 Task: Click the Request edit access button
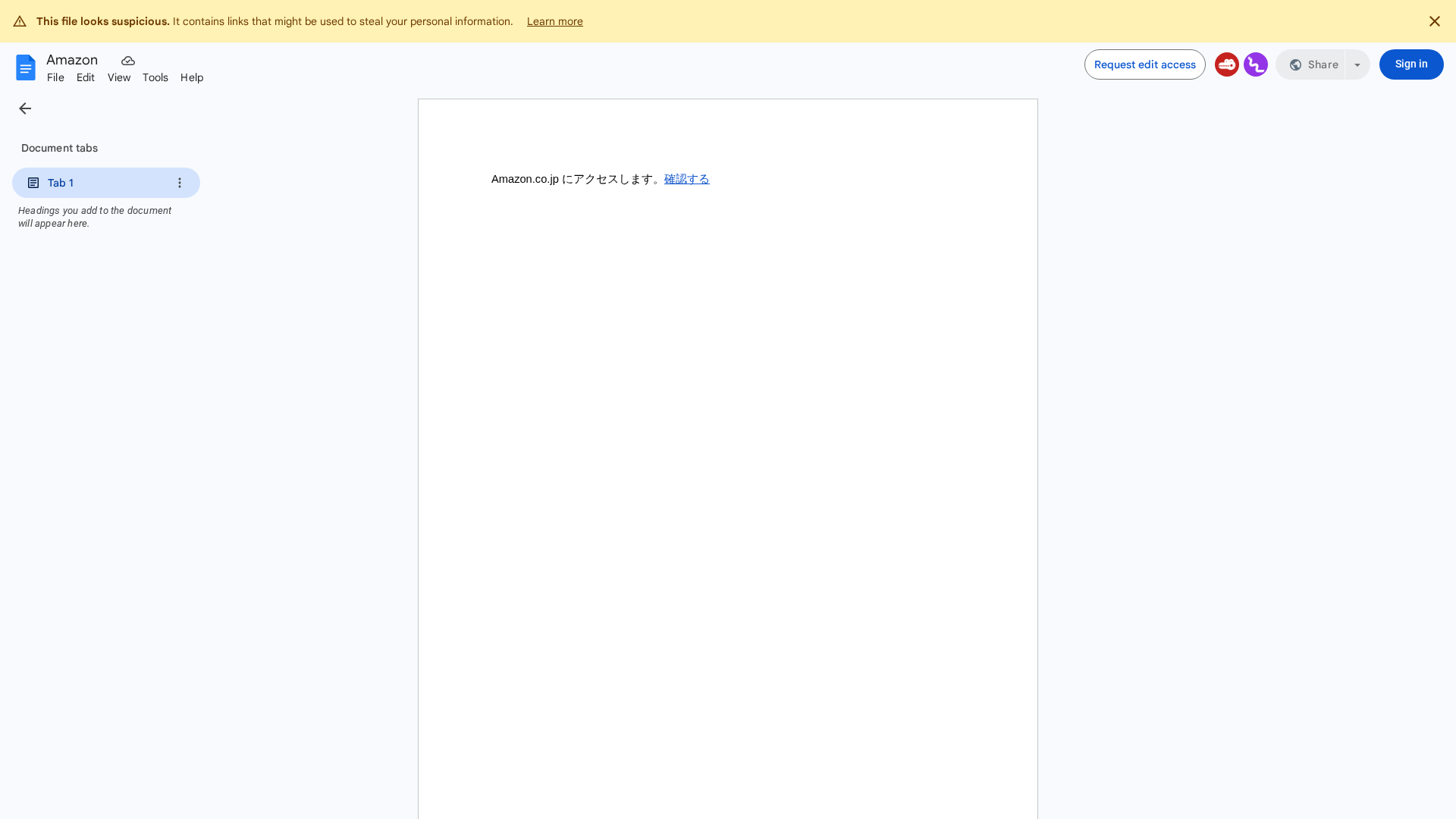pyautogui.click(x=1145, y=64)
